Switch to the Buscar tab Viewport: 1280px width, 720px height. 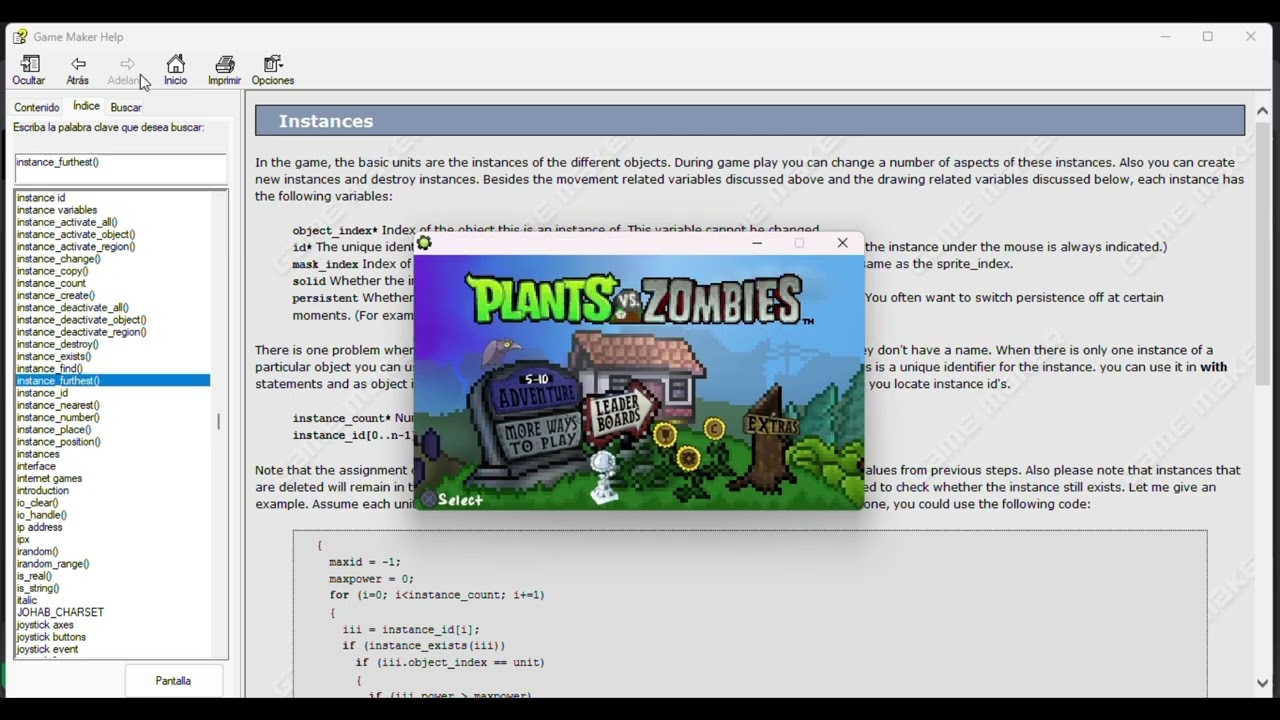click(x=126, y=107)
